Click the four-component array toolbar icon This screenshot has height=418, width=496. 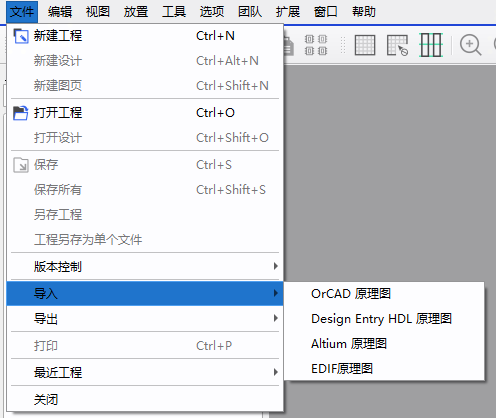tap(316, 45)
